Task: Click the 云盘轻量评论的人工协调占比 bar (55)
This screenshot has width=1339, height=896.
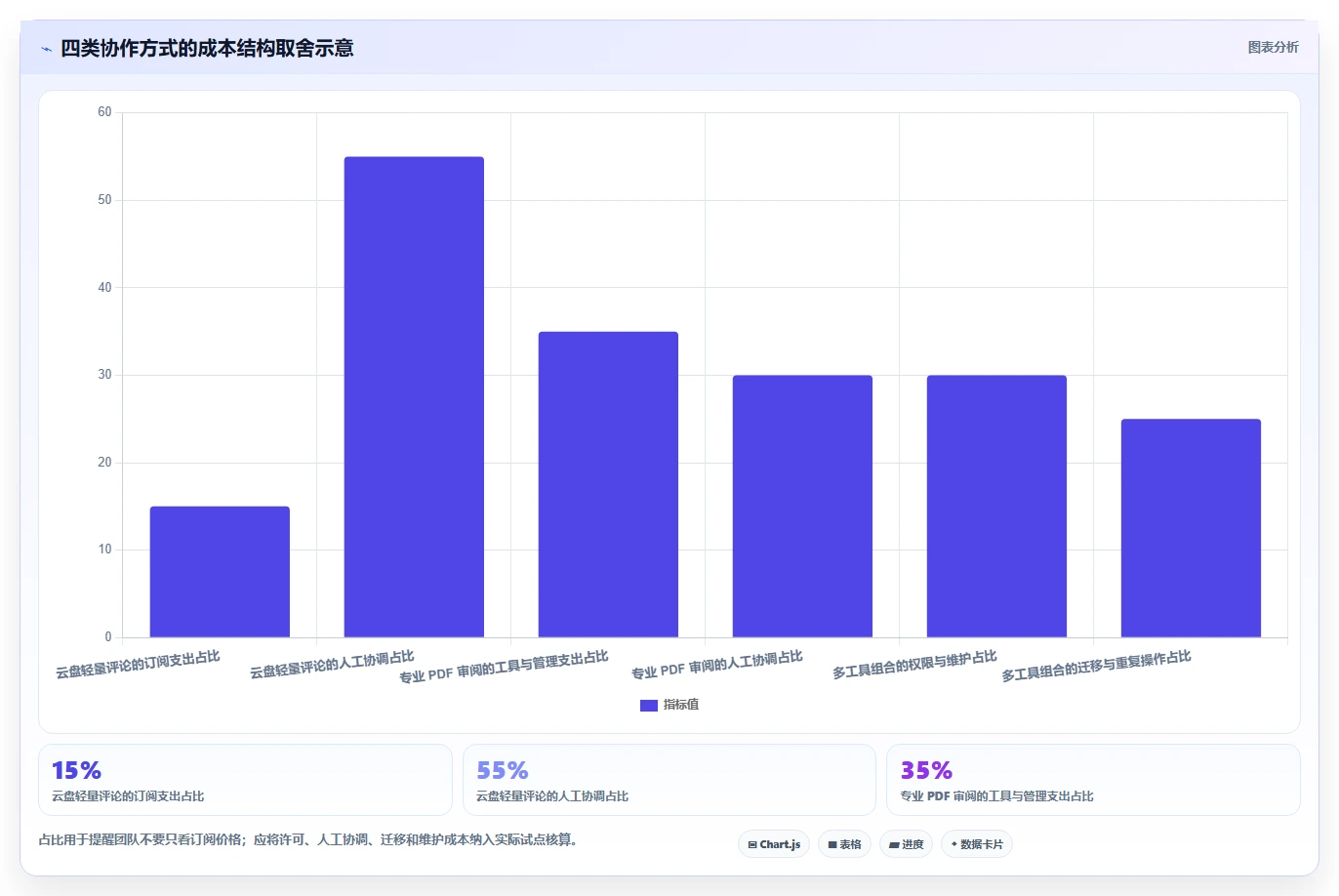Action: coord(414,397)
